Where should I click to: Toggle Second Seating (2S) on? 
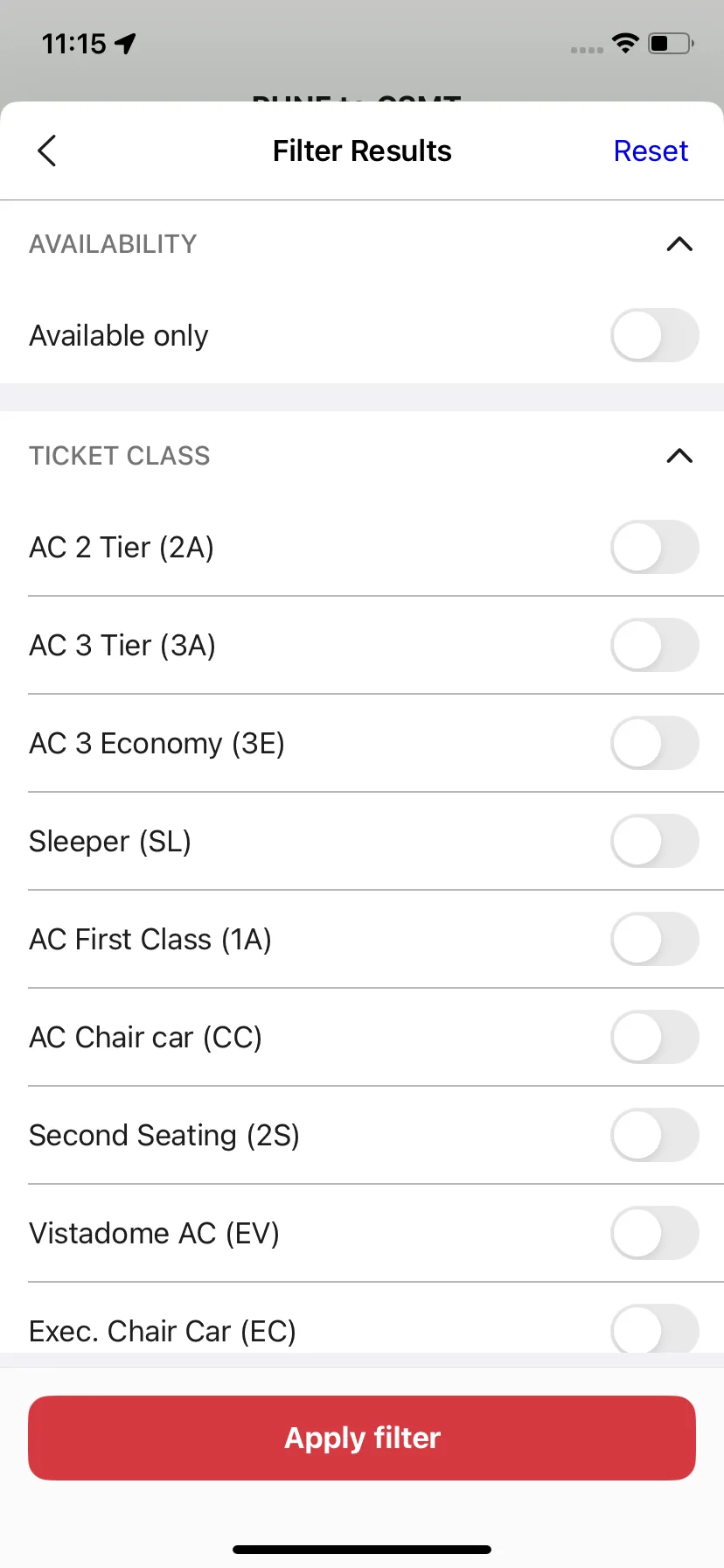coord(654,1135)
